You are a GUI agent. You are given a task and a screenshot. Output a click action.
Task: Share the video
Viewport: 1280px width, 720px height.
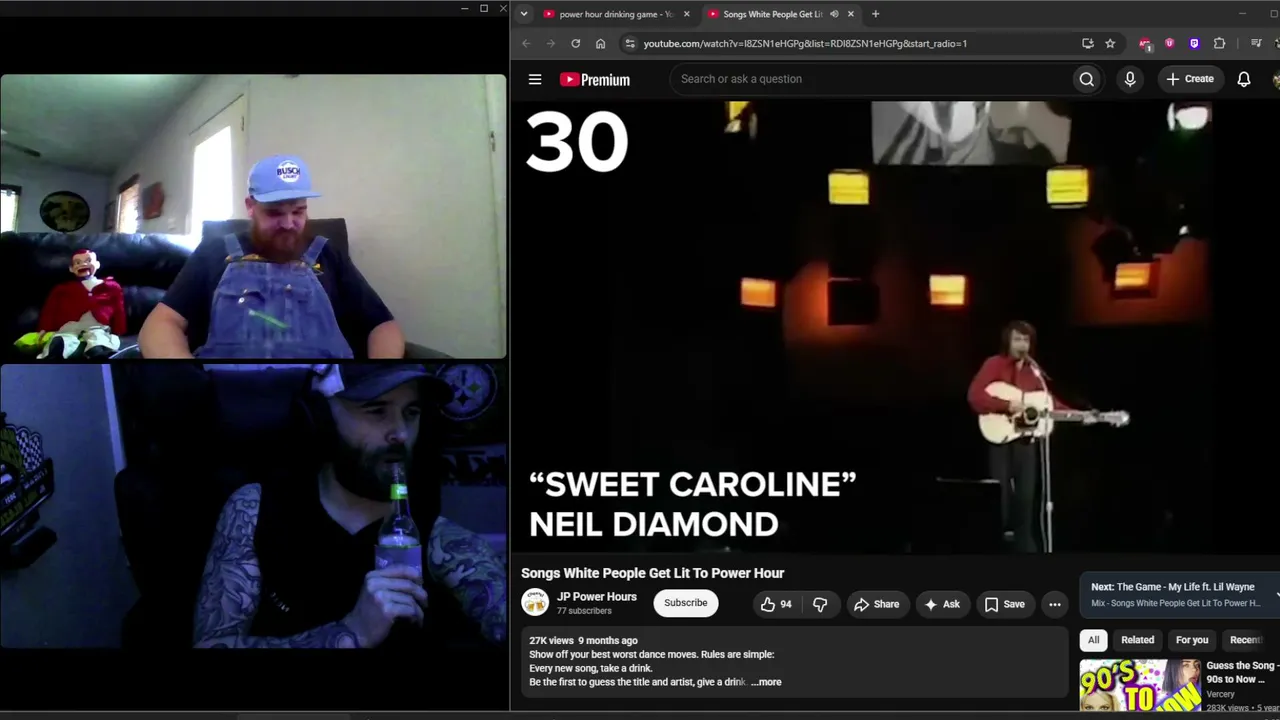[x=876, y=604]
